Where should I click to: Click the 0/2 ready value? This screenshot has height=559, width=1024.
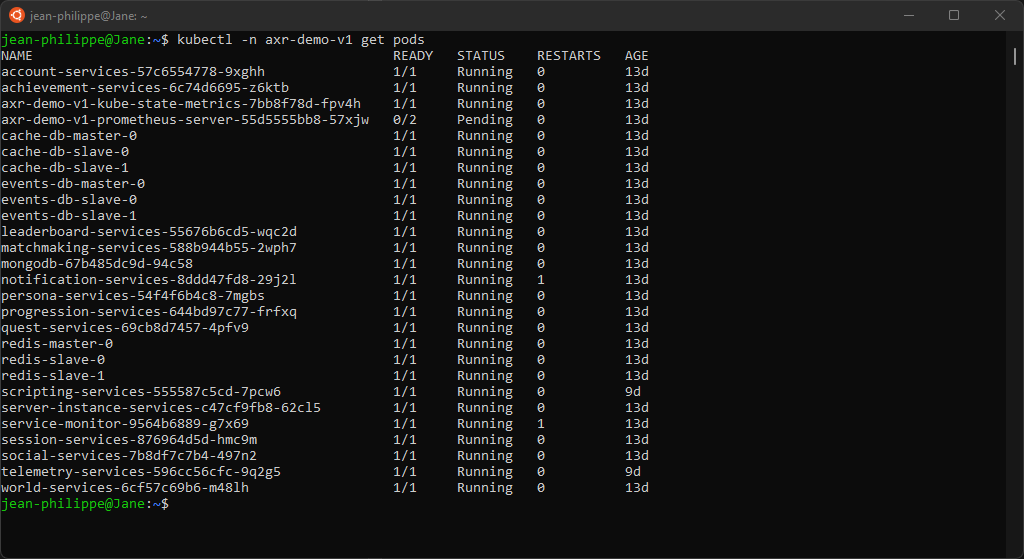pos(405,120)
